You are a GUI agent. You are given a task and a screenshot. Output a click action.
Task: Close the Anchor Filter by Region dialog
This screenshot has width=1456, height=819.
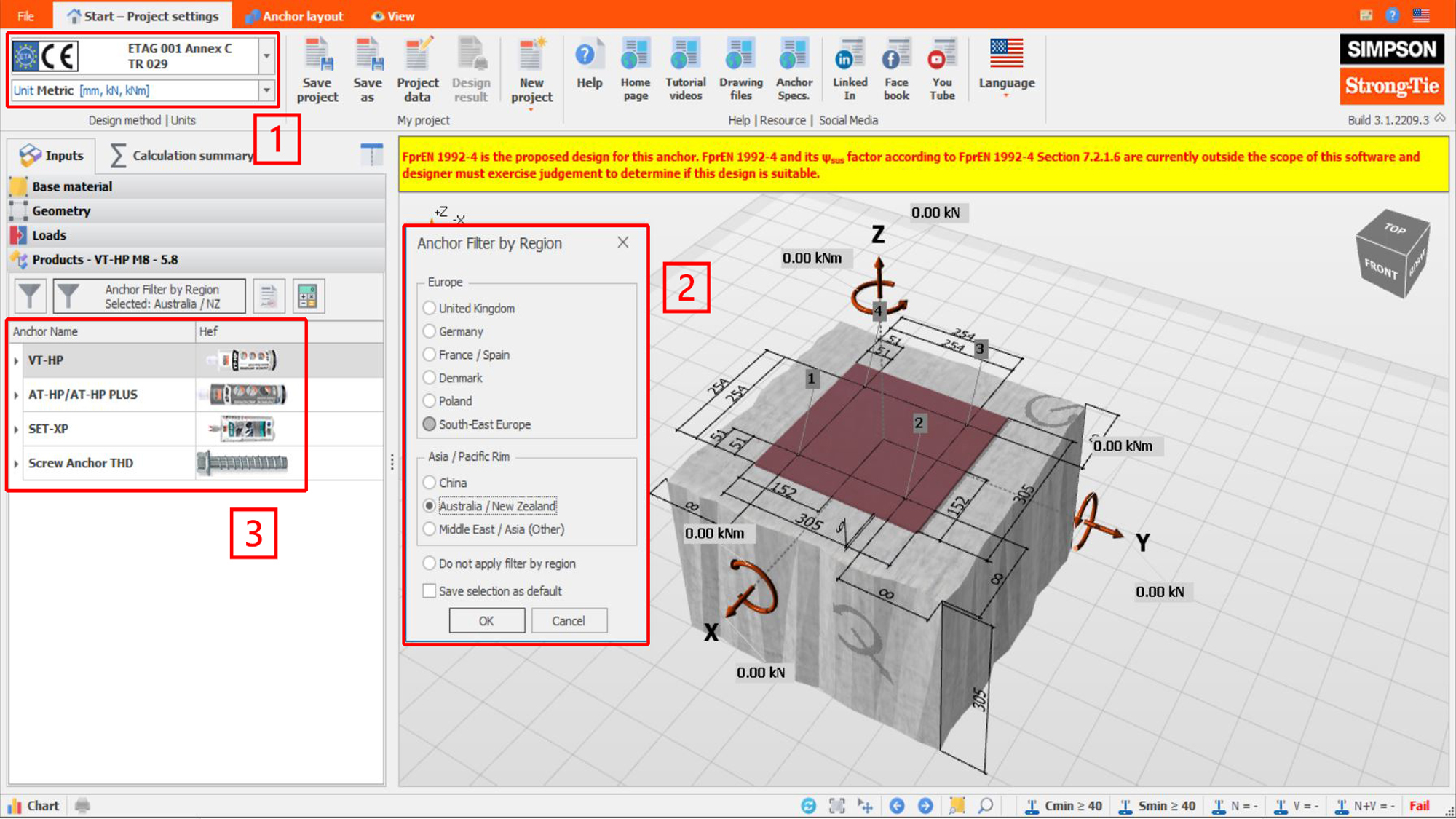point(623,242)
